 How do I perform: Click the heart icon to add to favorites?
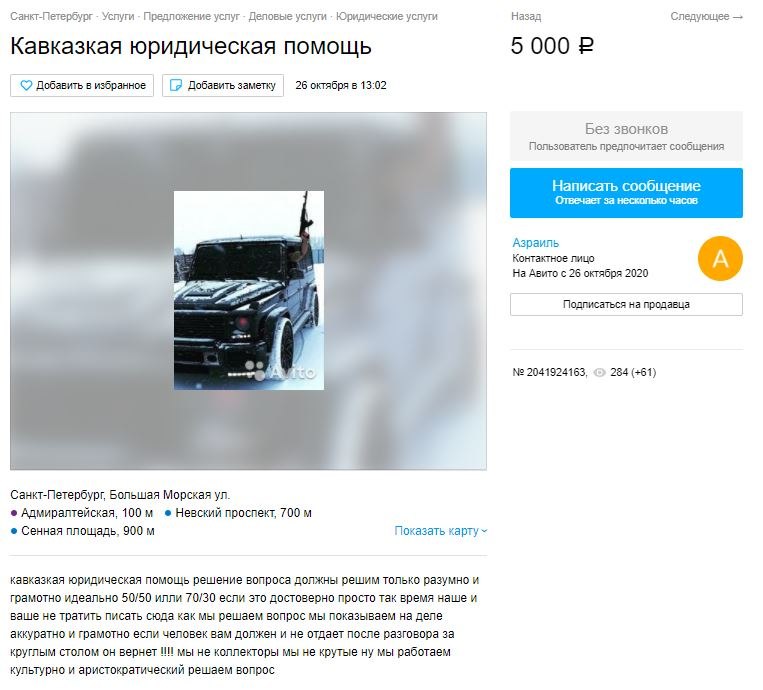point(26,86)
